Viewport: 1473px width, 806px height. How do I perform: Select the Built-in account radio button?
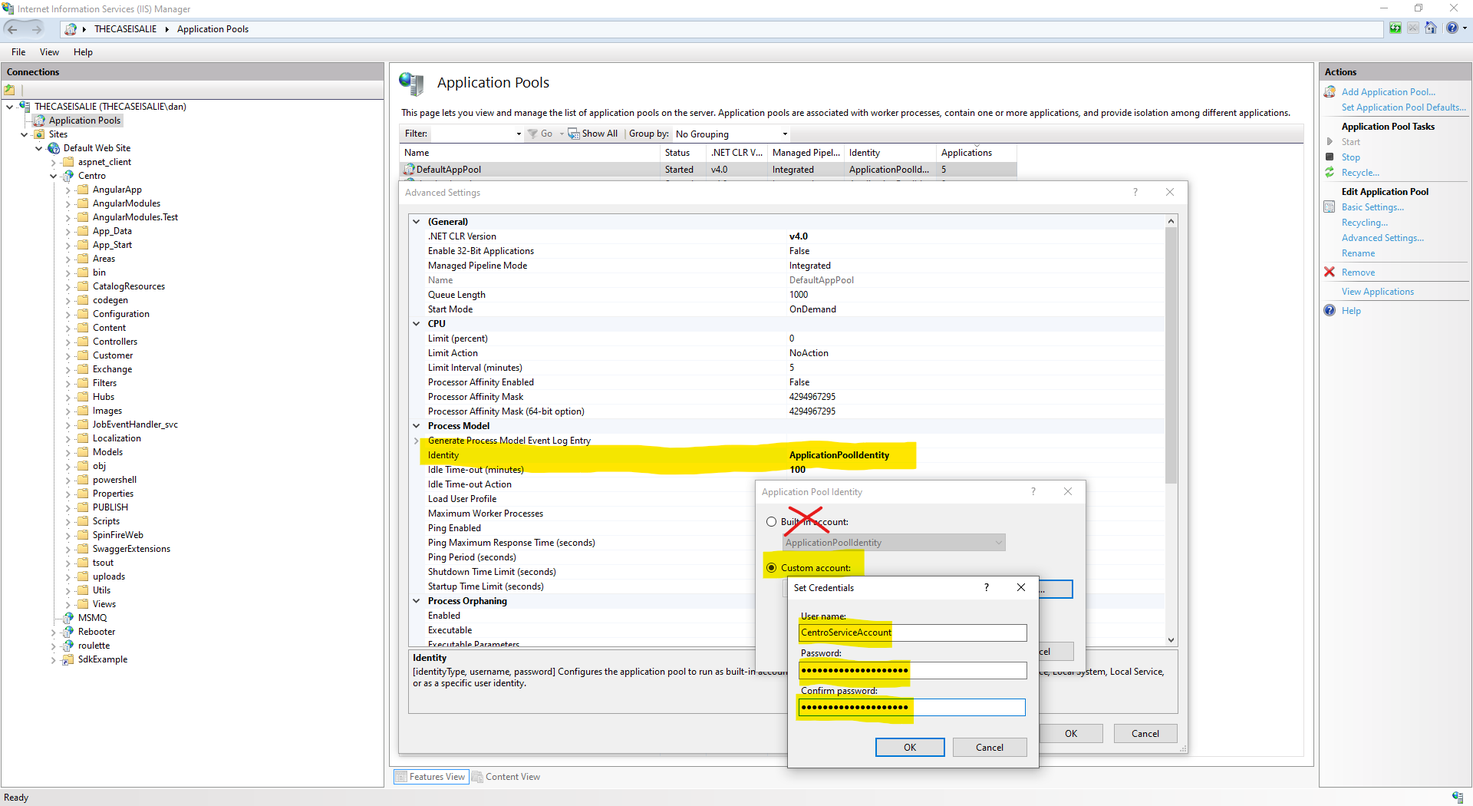pos(771,522)
